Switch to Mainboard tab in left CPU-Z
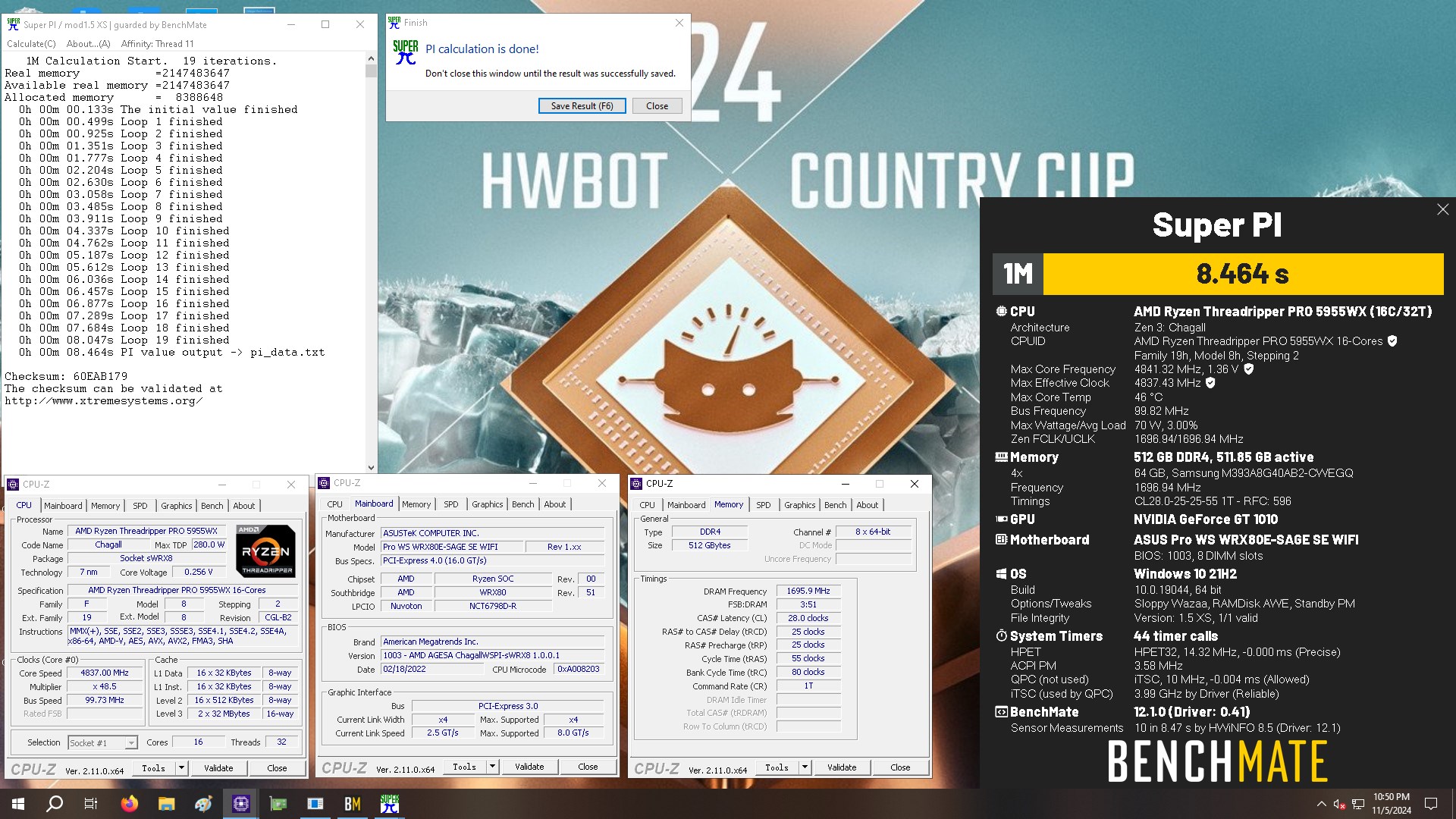Screen dimensions: 1456x819 pos(63,506)
